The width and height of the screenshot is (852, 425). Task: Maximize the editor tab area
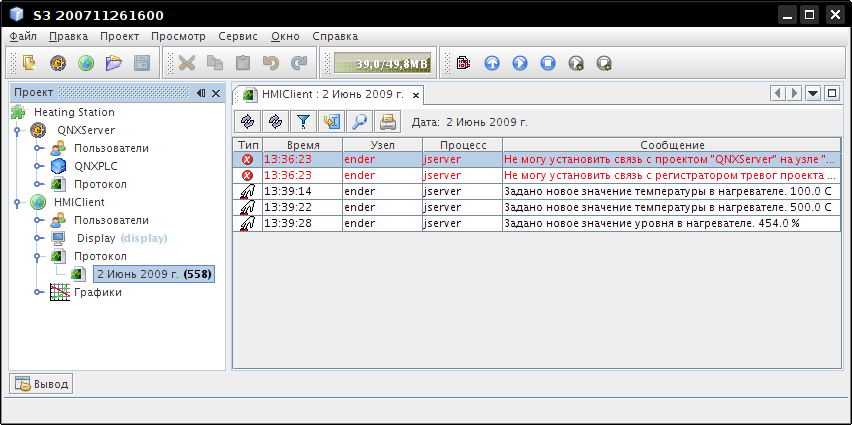pos(832,93)
